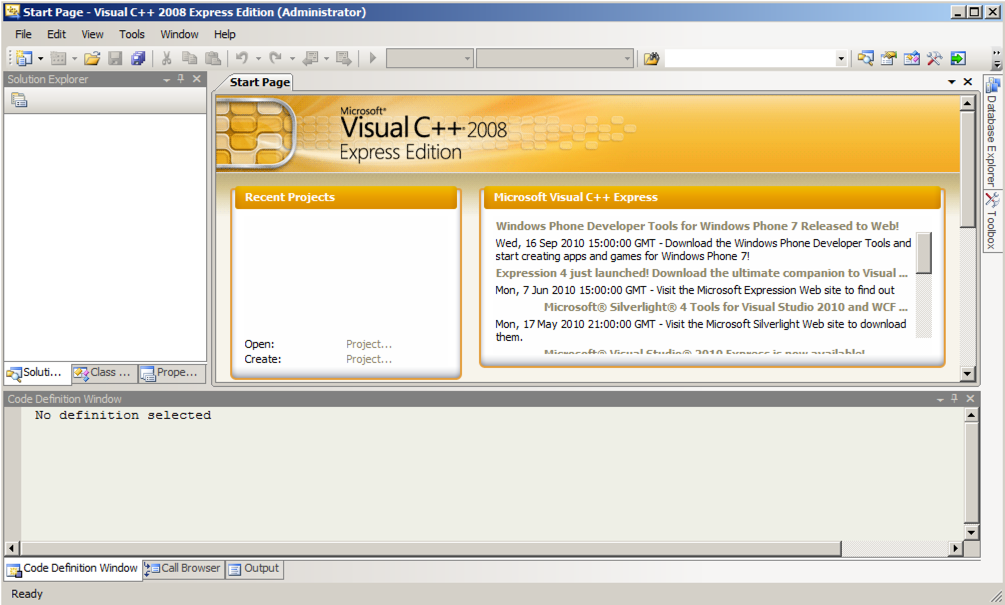Open the Find combo box dropdown arrow
Screen dimensions: 1005x605
841,59
